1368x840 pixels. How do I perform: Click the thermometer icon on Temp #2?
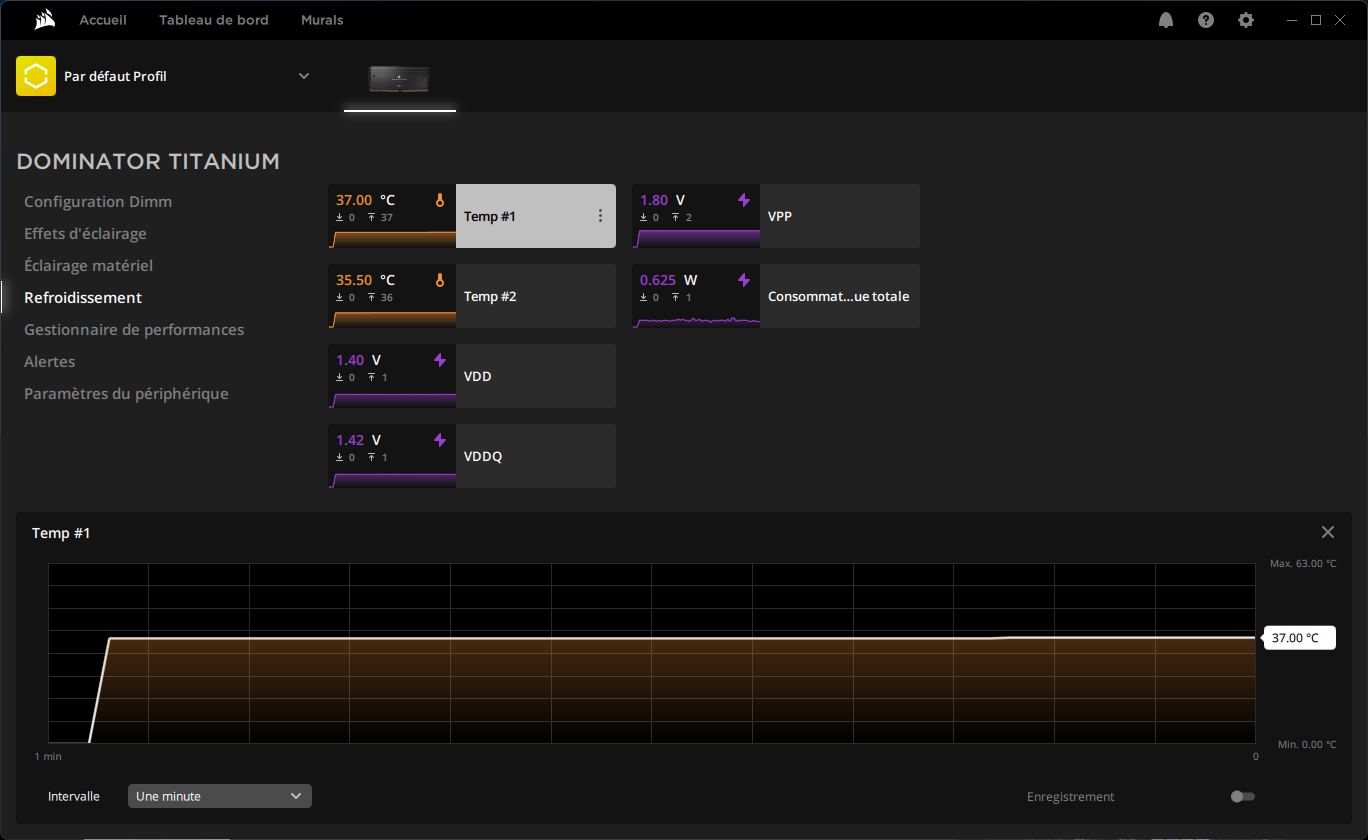pos(439,280)
